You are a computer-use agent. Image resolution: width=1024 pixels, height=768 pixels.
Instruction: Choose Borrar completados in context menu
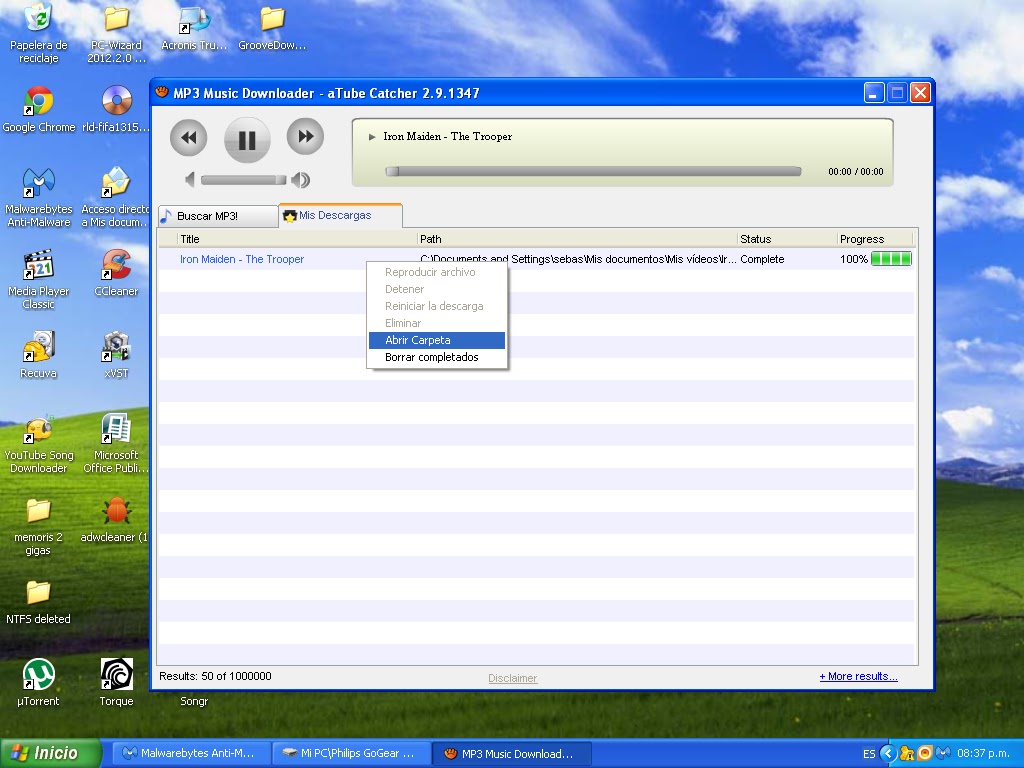(x=437, y=357)
